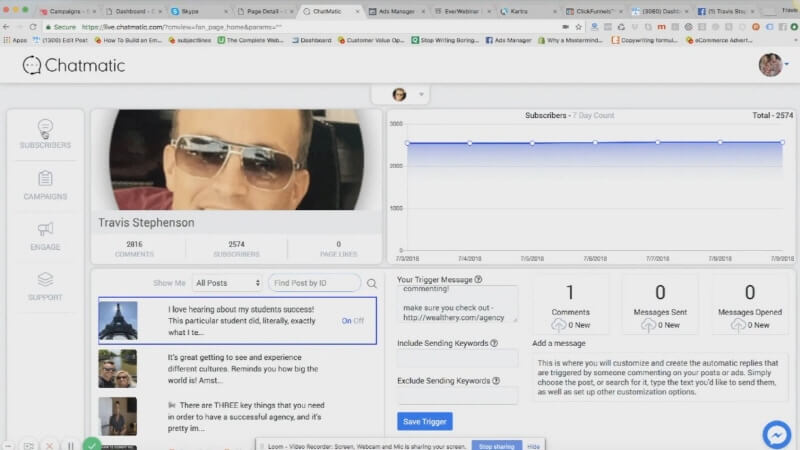Open the subjectlines bookmark
The height and width of the screenshot is (450, 800).
(x=189, y=40)
